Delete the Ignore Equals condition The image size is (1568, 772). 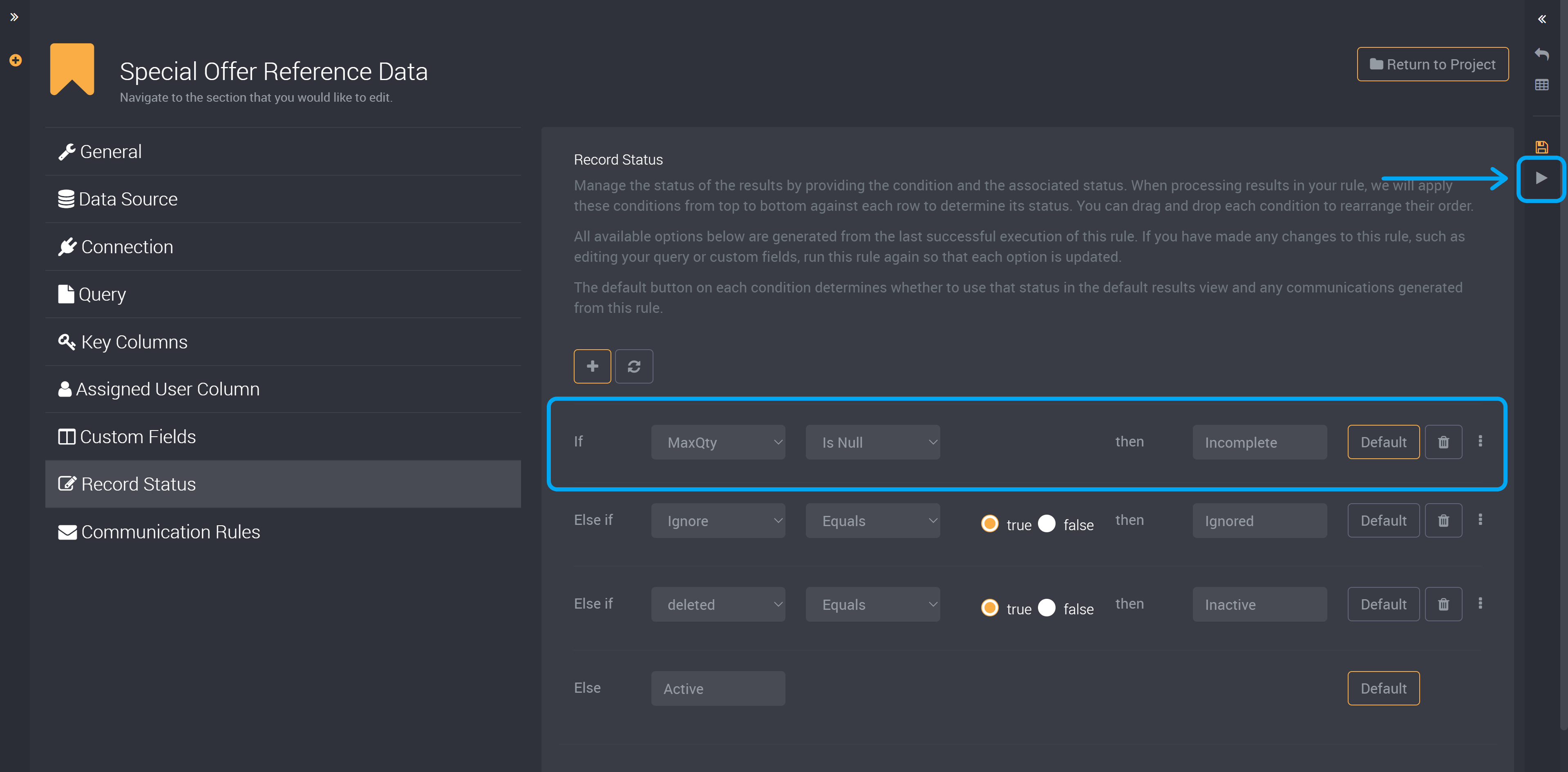(x=1443, y=520)
